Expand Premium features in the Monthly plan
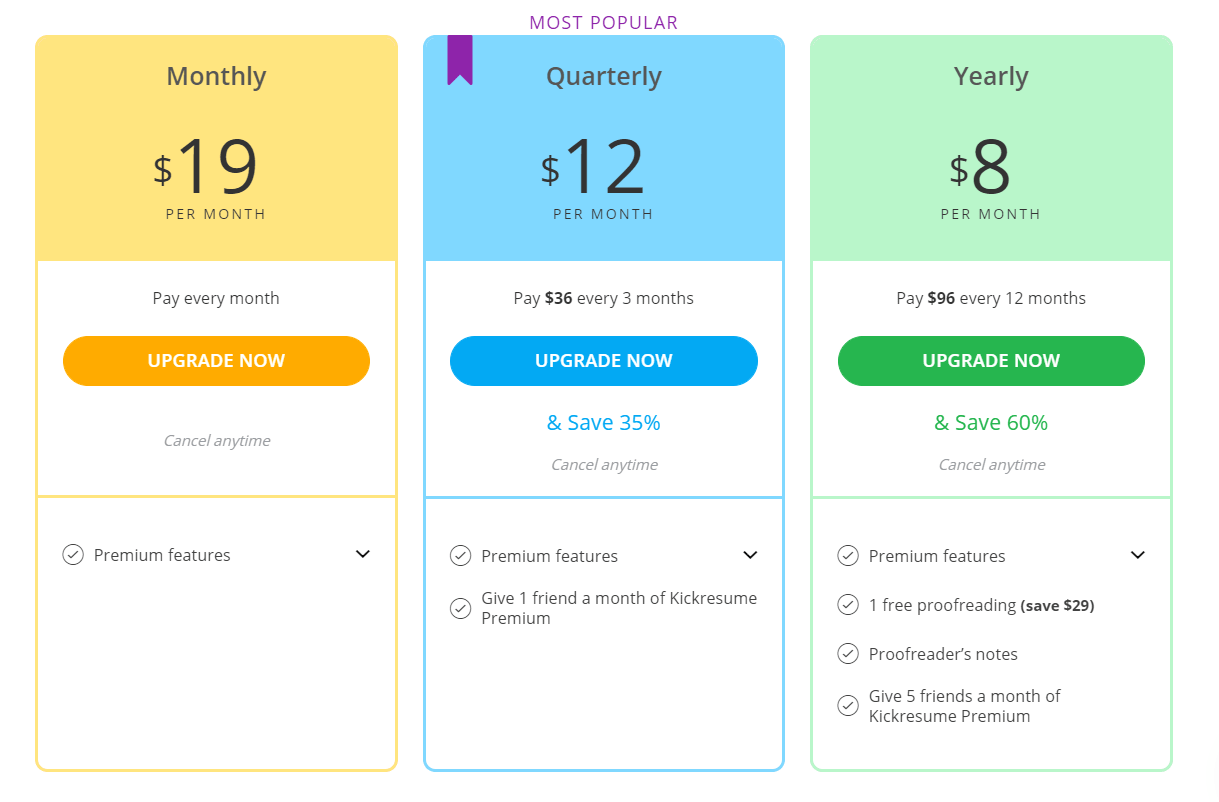The height and width of the screenshot is (802, 1219). click(362, 554)
